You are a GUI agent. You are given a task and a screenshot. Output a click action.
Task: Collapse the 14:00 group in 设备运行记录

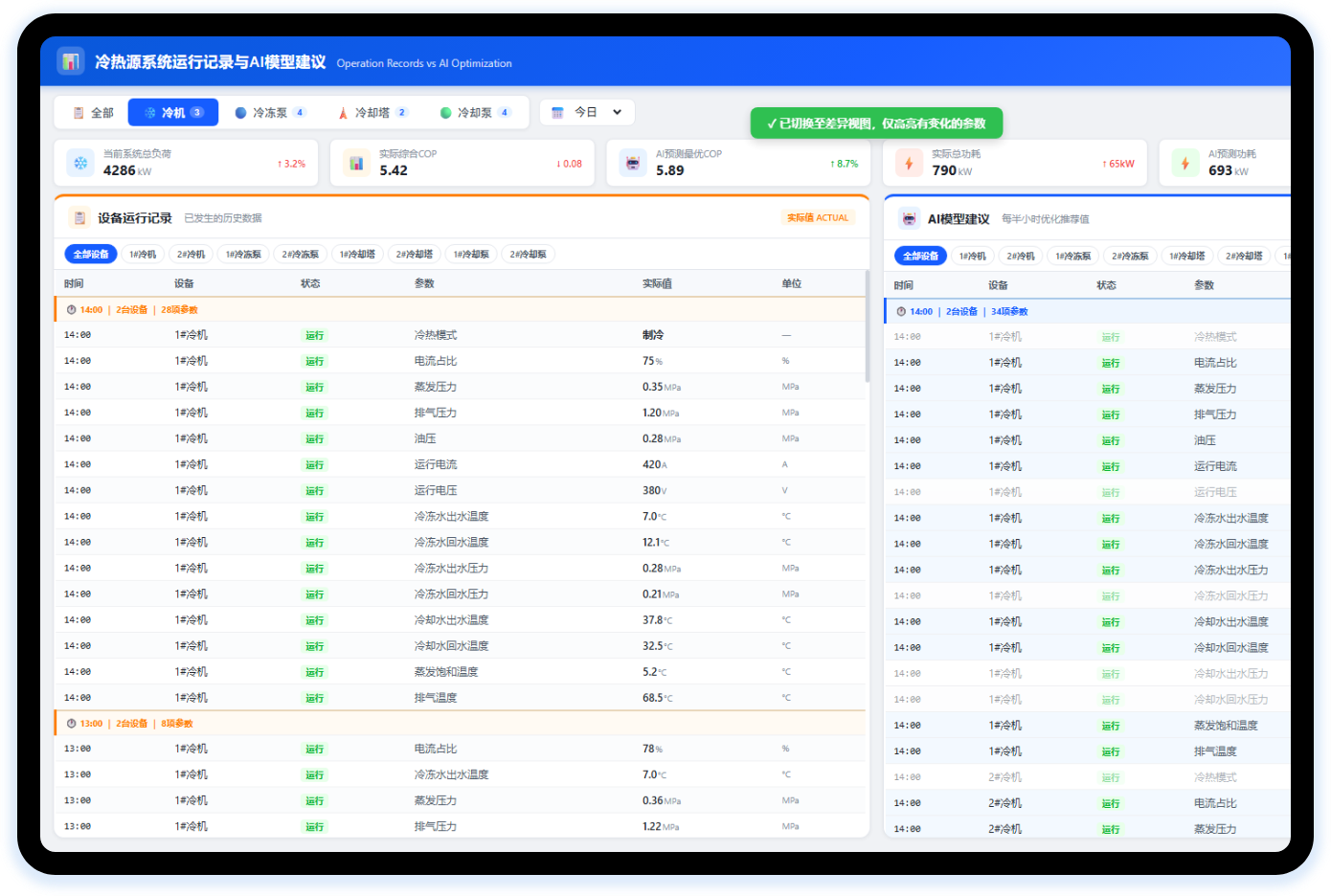tap(461, 310)
